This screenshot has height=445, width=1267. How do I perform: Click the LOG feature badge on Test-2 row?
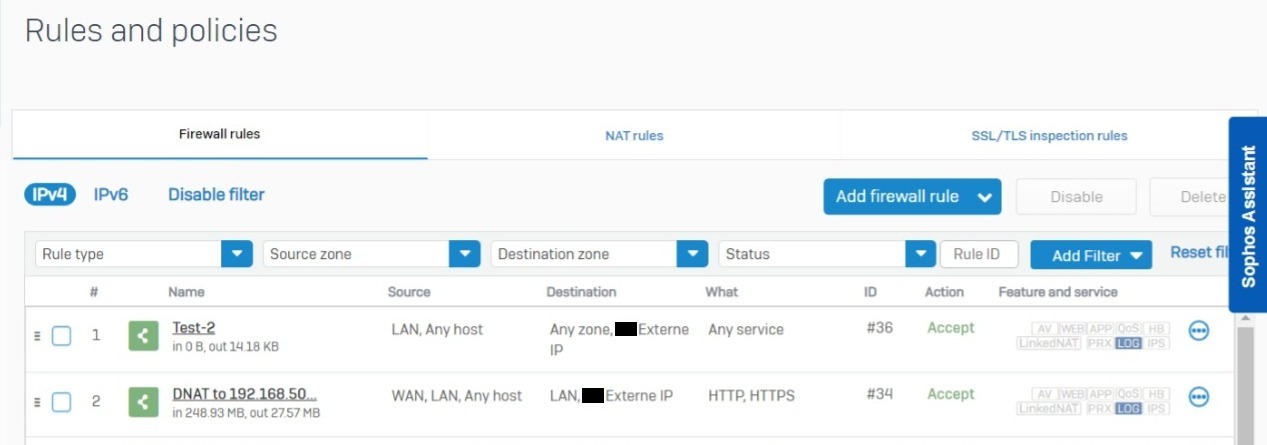coord(1128,343)
